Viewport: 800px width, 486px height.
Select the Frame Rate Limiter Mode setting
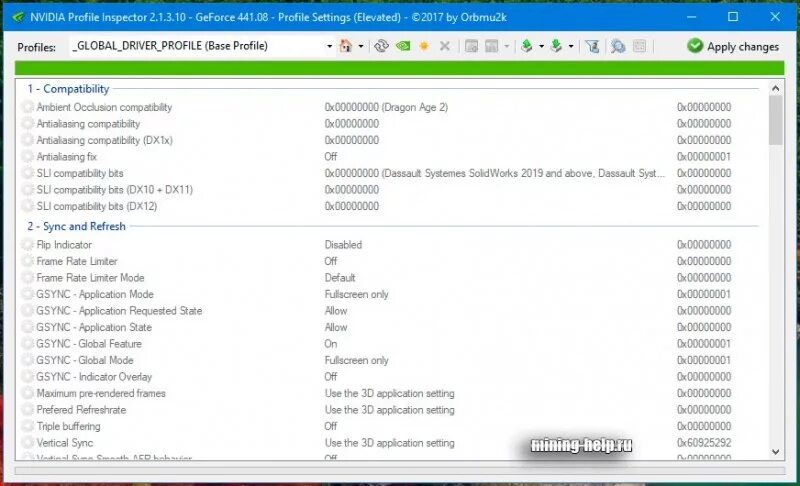click(x=390, y=277)
